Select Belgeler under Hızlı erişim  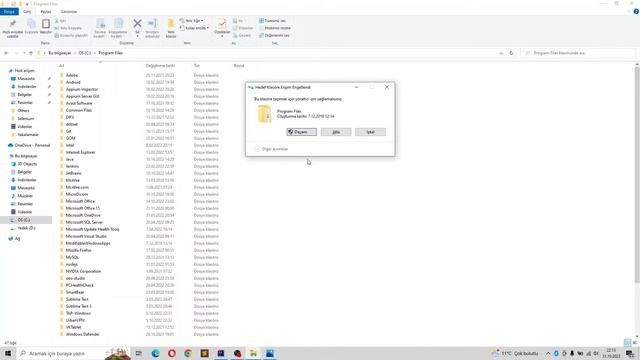[24, 95]
